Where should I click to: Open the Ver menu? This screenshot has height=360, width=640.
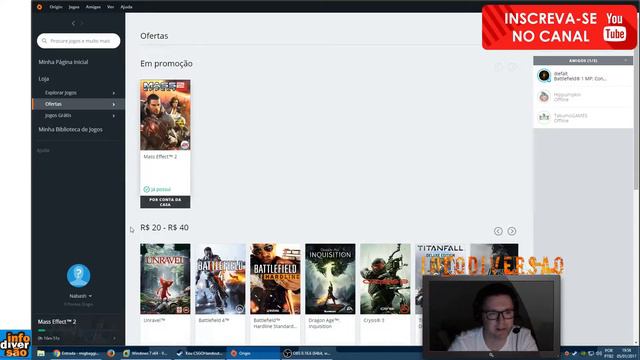[x=110, y=7]
